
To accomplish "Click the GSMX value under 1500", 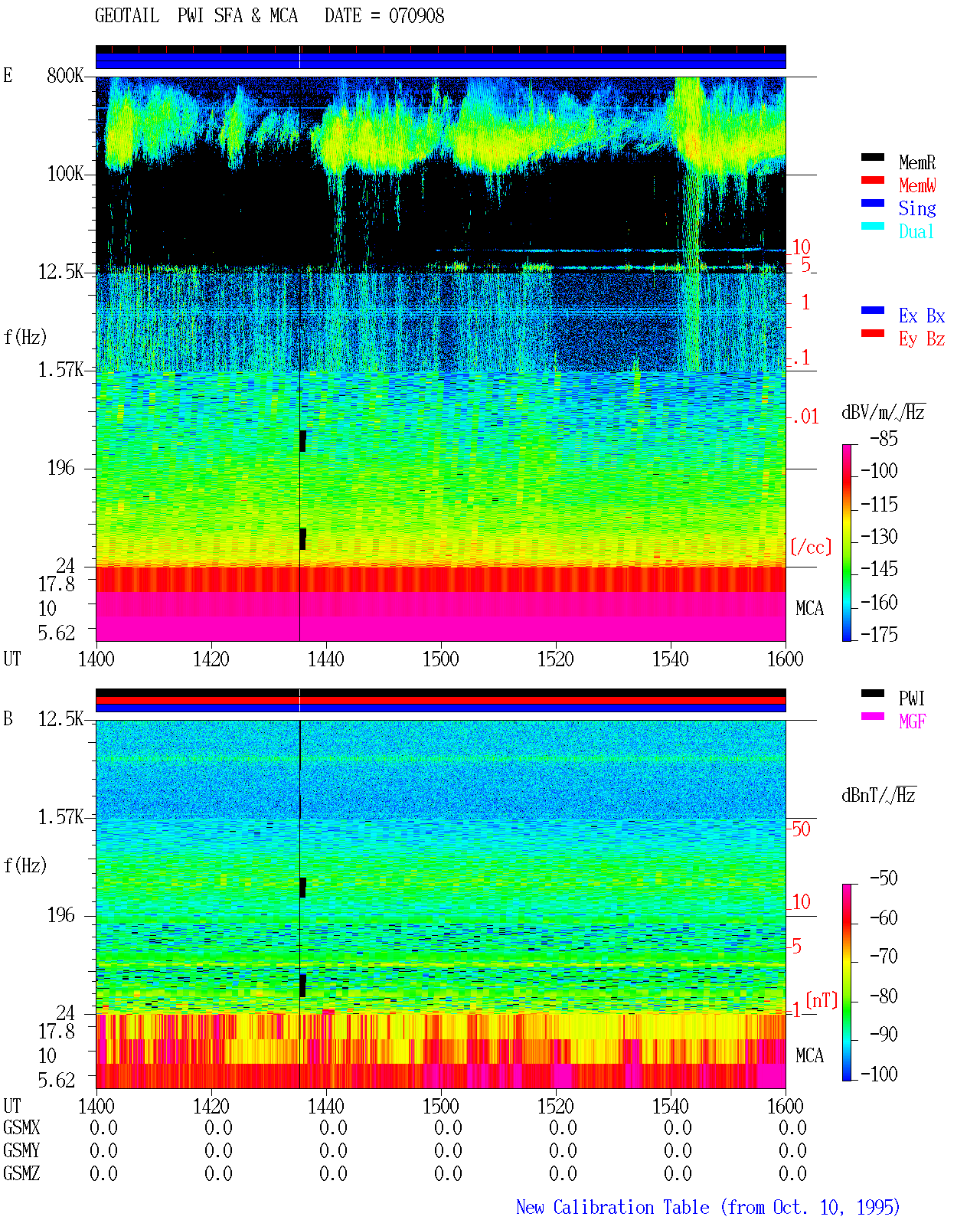I will [x=448, y=1127].
